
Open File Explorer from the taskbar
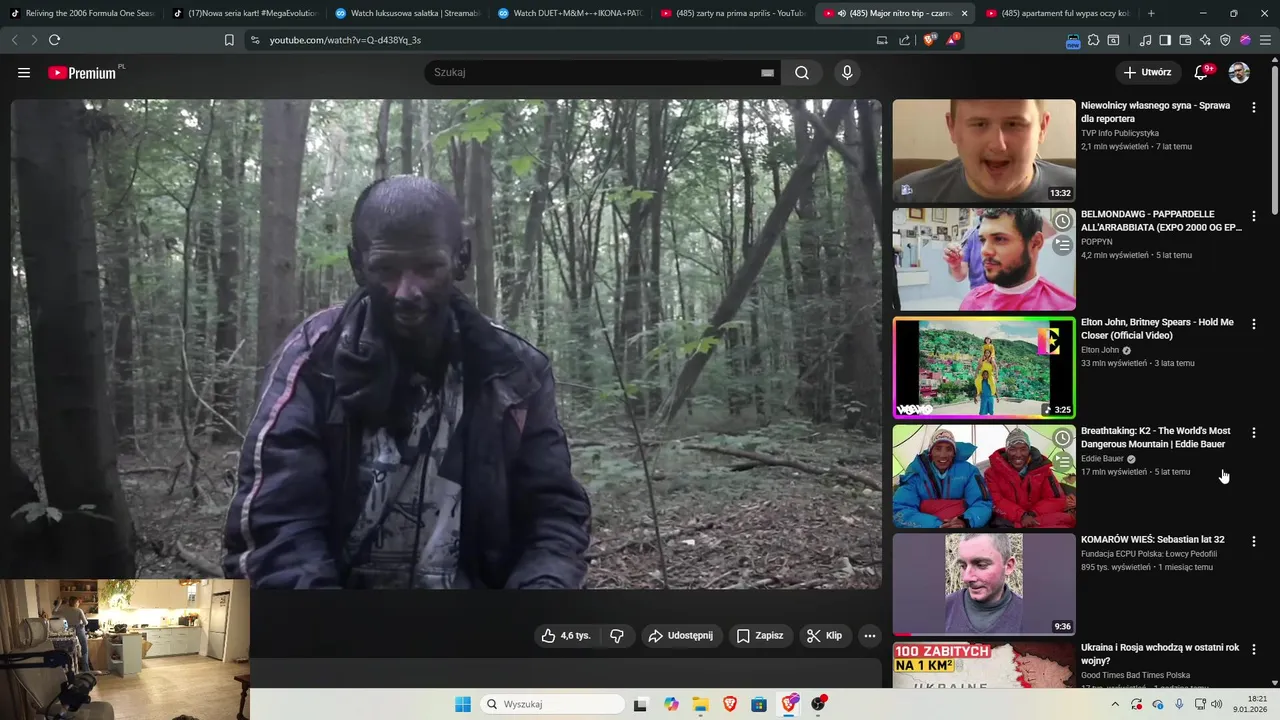[x=700, y=704]
